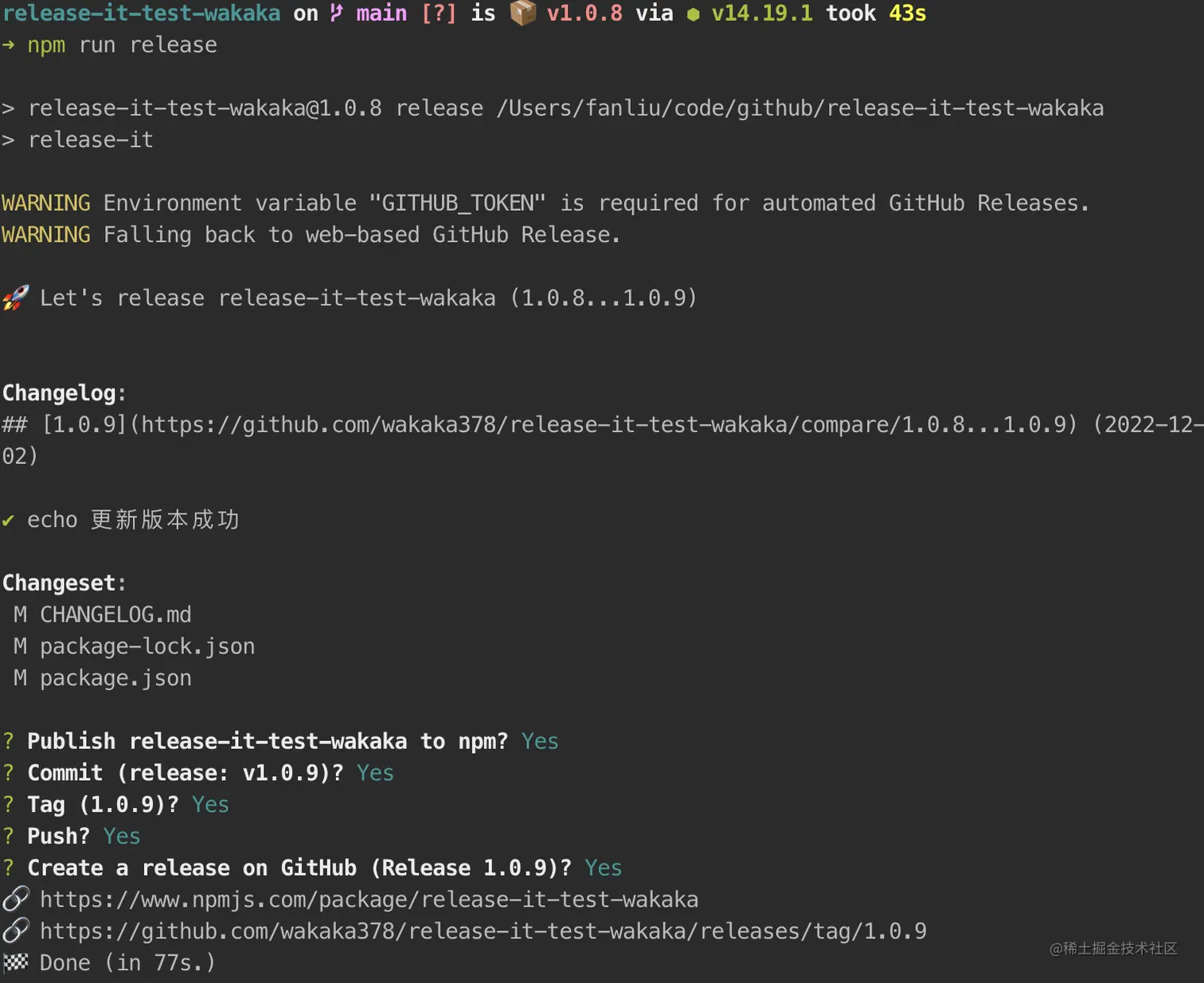Click the Yes answer after Create a release
Screen dimensions: 1204x983
pos(604,868)
